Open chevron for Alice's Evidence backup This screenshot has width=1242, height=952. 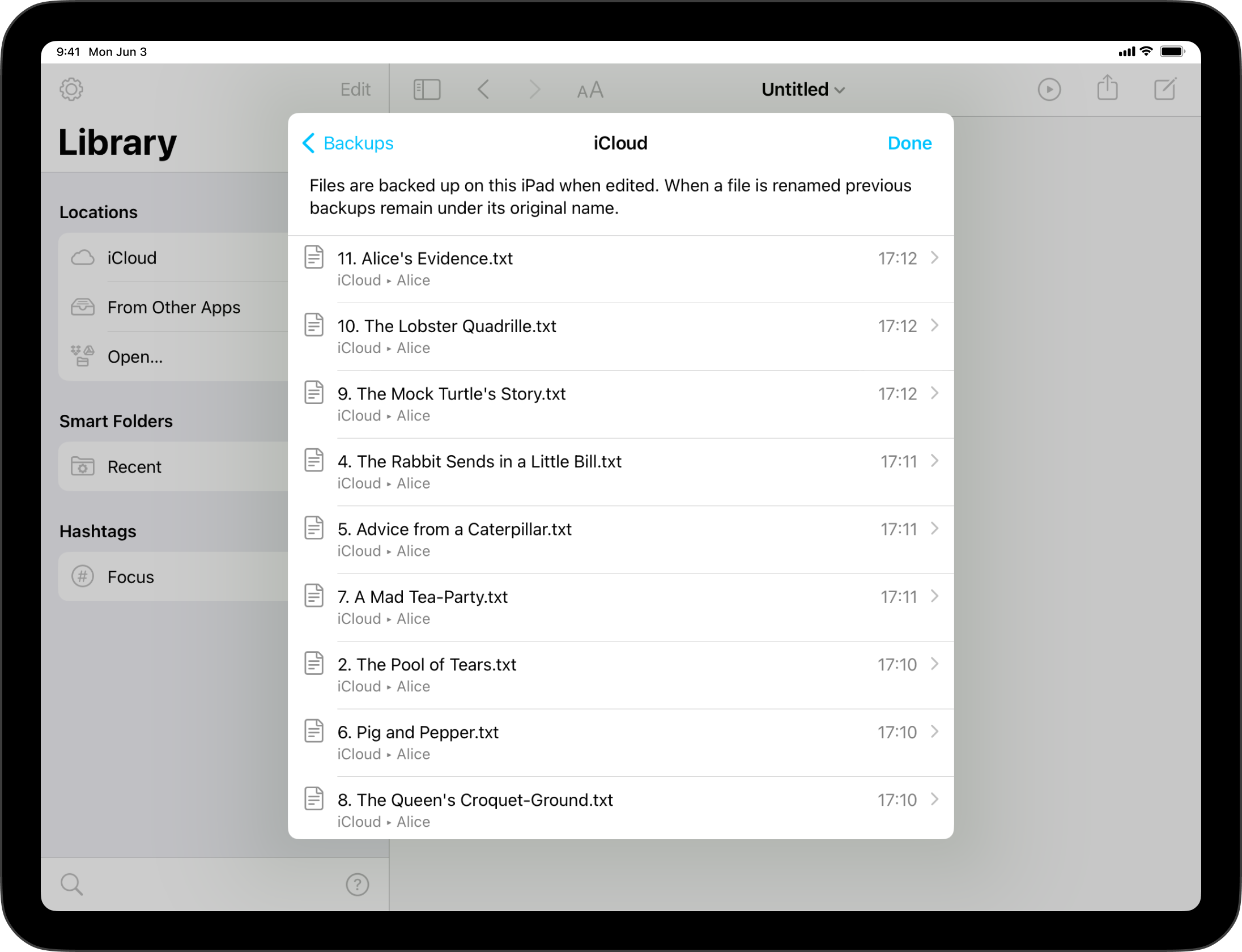coord(934,258)
